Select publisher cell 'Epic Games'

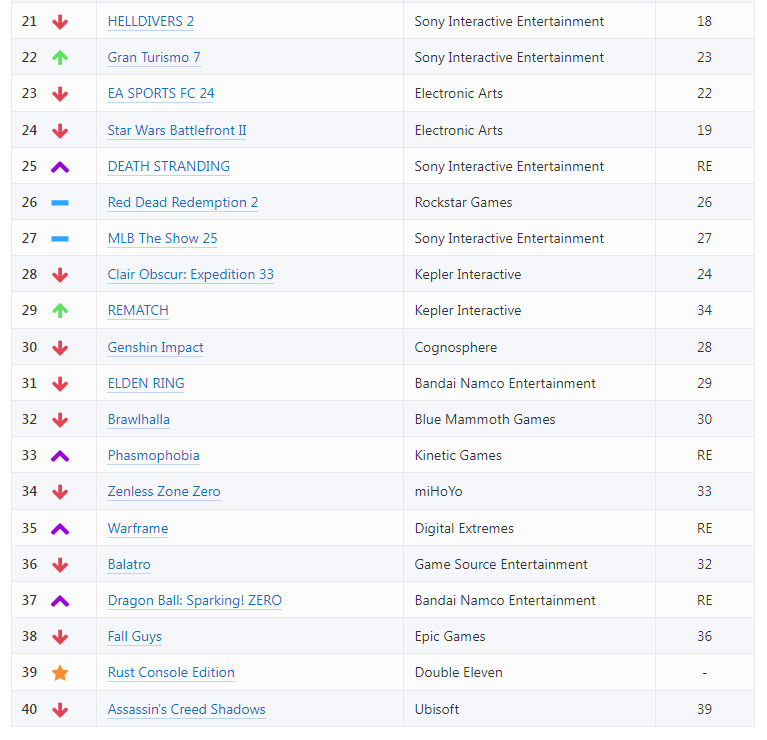click(x=529, y=636)
